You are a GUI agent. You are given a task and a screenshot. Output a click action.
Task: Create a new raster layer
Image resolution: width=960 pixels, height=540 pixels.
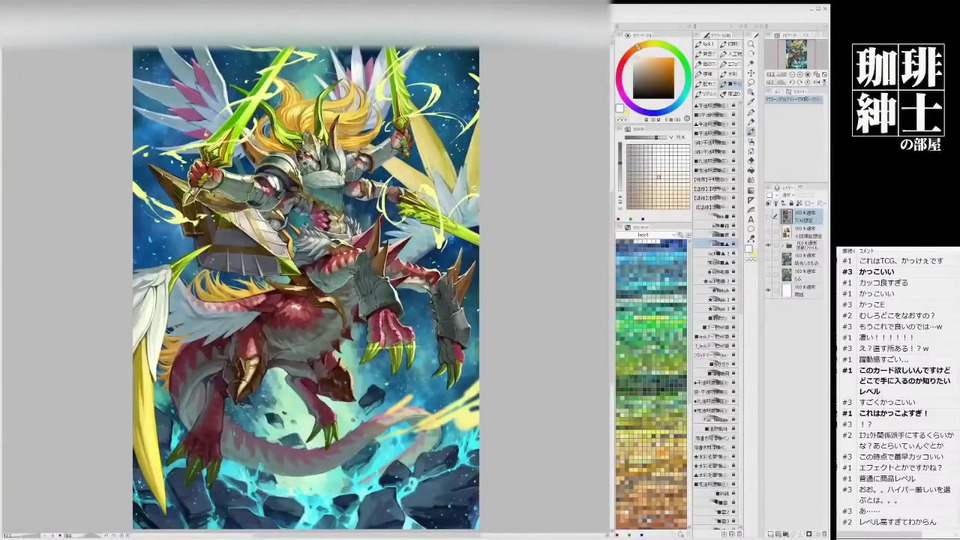[x=770, y=534]
